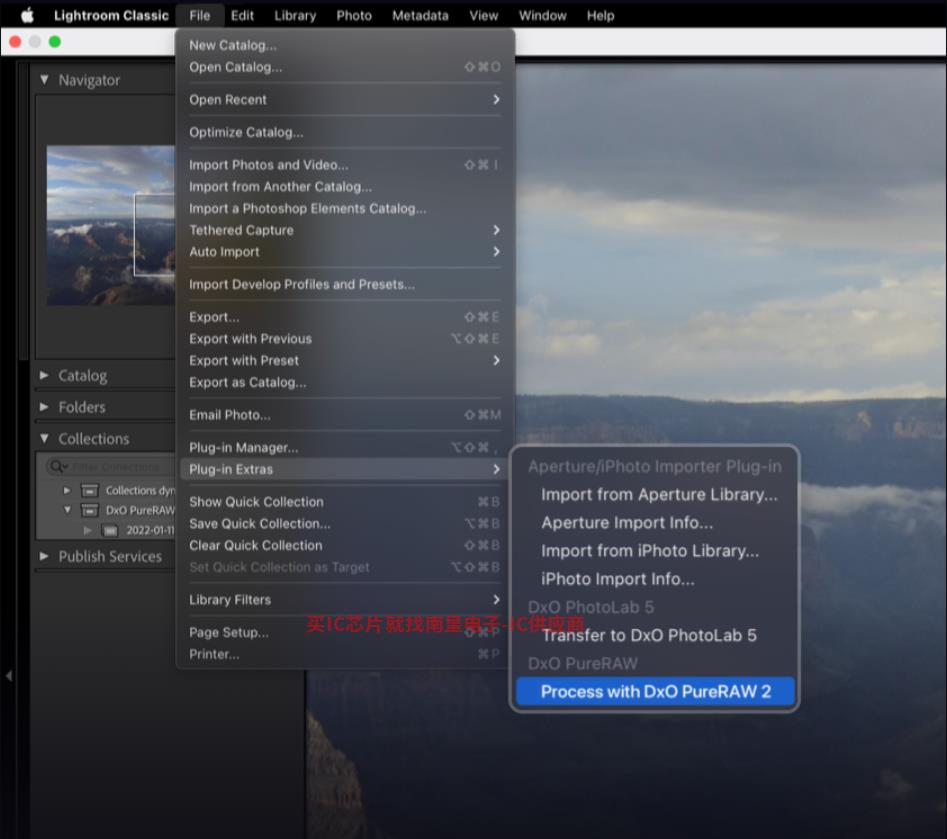Select Transfer to DxO PhotoLab 5
Viewport: 947px width, 839px height.
point(655,635)
